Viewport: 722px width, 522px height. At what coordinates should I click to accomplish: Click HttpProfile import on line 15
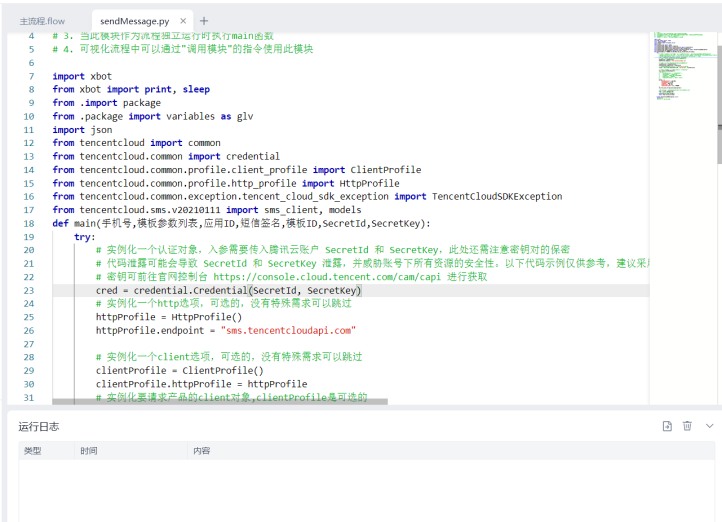pos(369,183)
